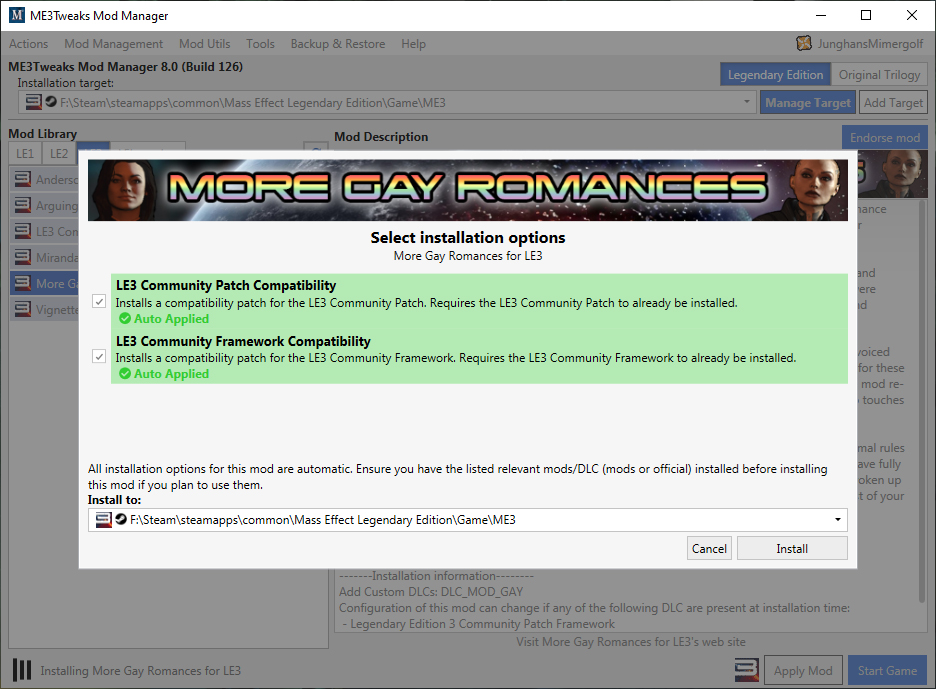The width and height of the screenshot is (936, 689).
Task: Click the 'Mod Description' heading
Action: coord(381,137)
